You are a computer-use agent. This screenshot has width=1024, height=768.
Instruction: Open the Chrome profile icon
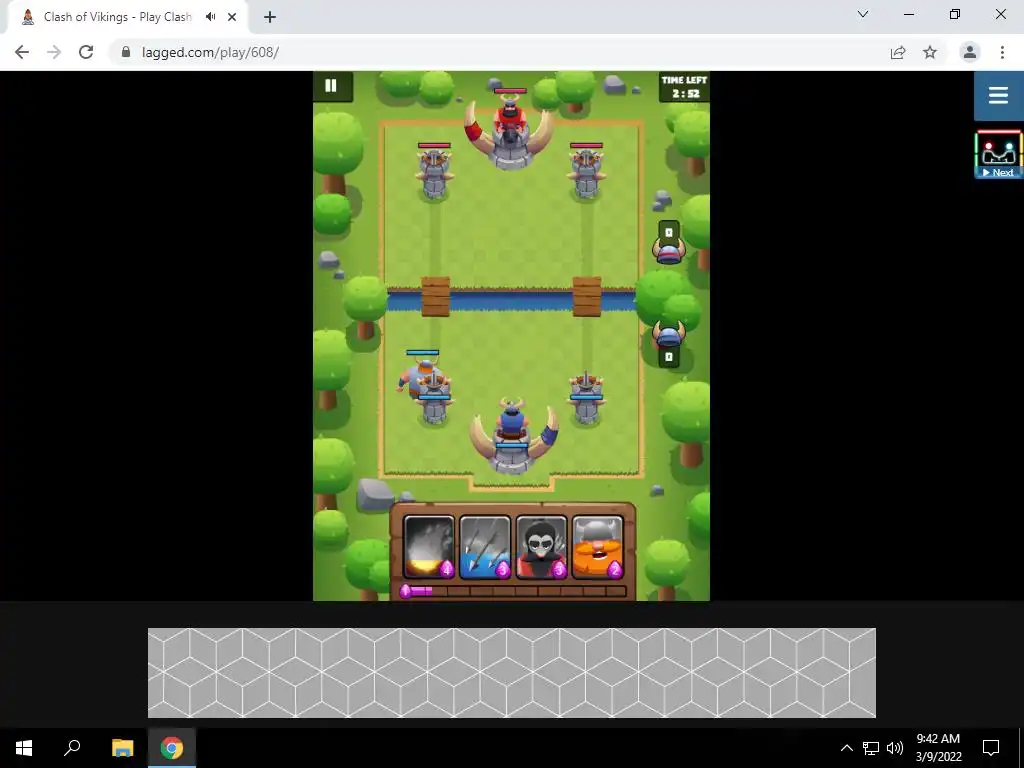[x=970, y=52]
